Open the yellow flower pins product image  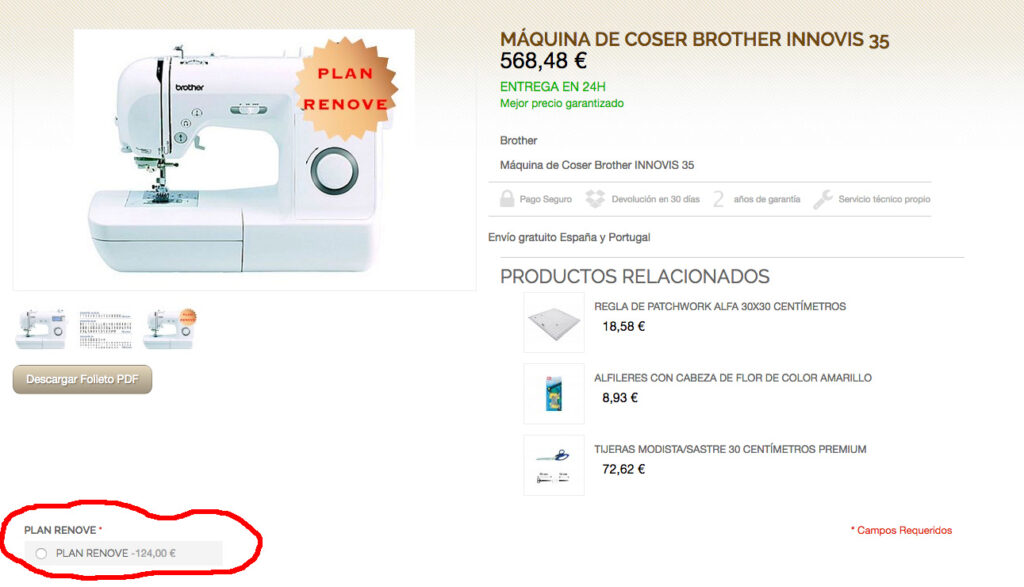click(554, 394)
